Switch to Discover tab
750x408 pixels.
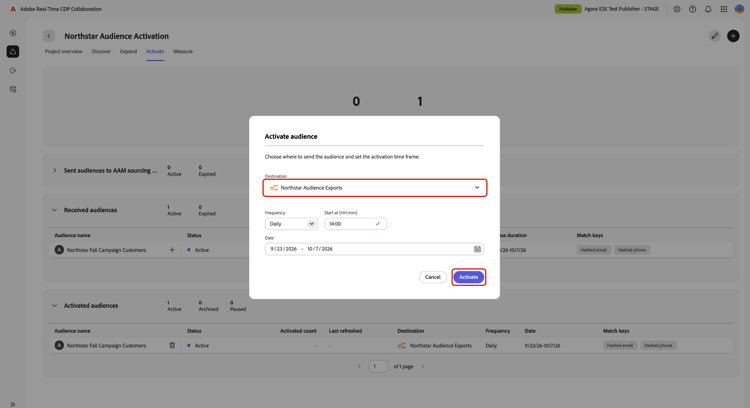(x=101, y=52)
